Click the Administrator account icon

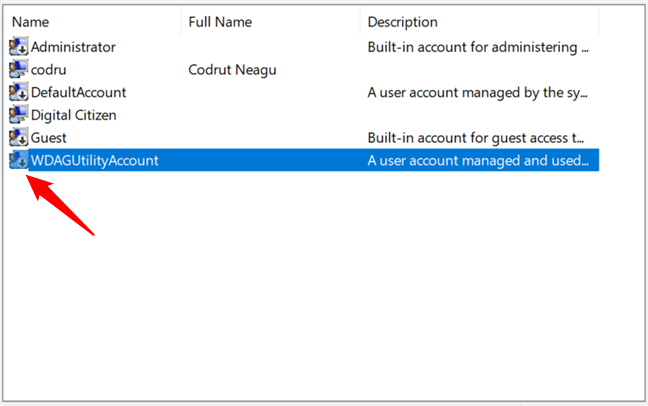coord(18,47)
